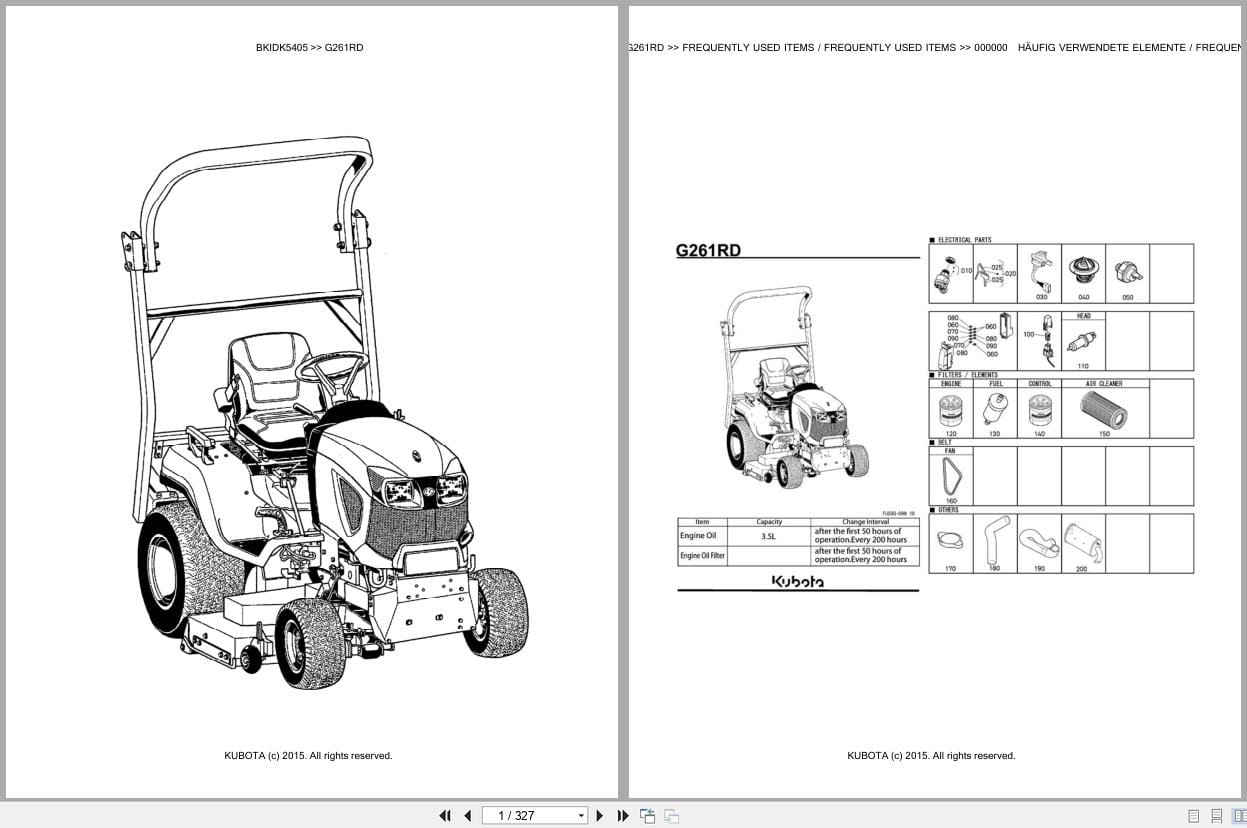Select two-page view layout
The width and height of the screenshot is (1247, 828).
tap(1239, 816)
